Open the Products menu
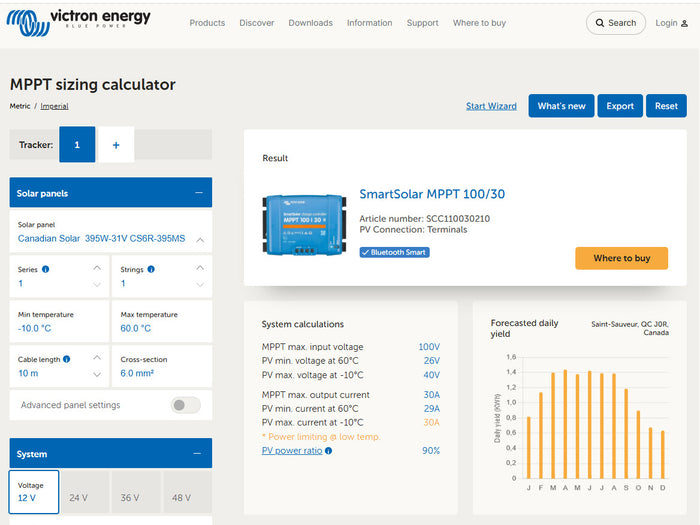The width and height of the screenshot is (700, 525). coord(207,23)
